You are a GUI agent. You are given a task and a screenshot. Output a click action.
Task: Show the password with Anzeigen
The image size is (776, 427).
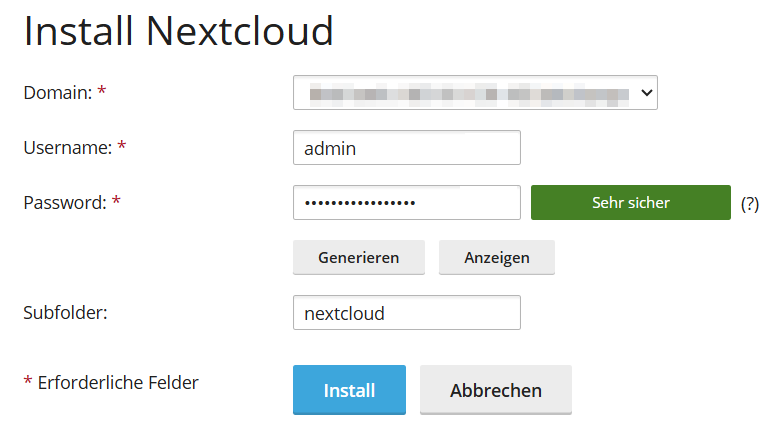pyautogui.click(x=496, y=257)
